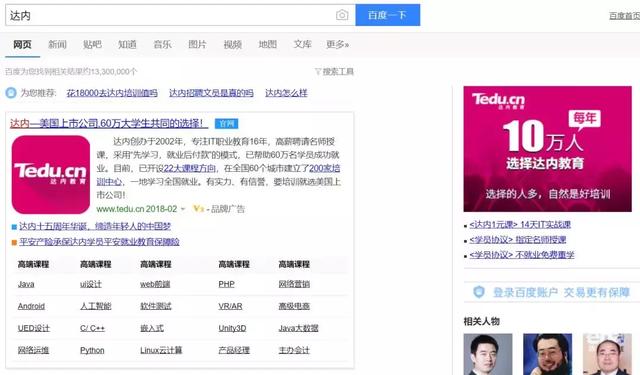Open the Linux云计算 course link
The height and width of the screenshot is (375, 640).
(x=161, y=350)
